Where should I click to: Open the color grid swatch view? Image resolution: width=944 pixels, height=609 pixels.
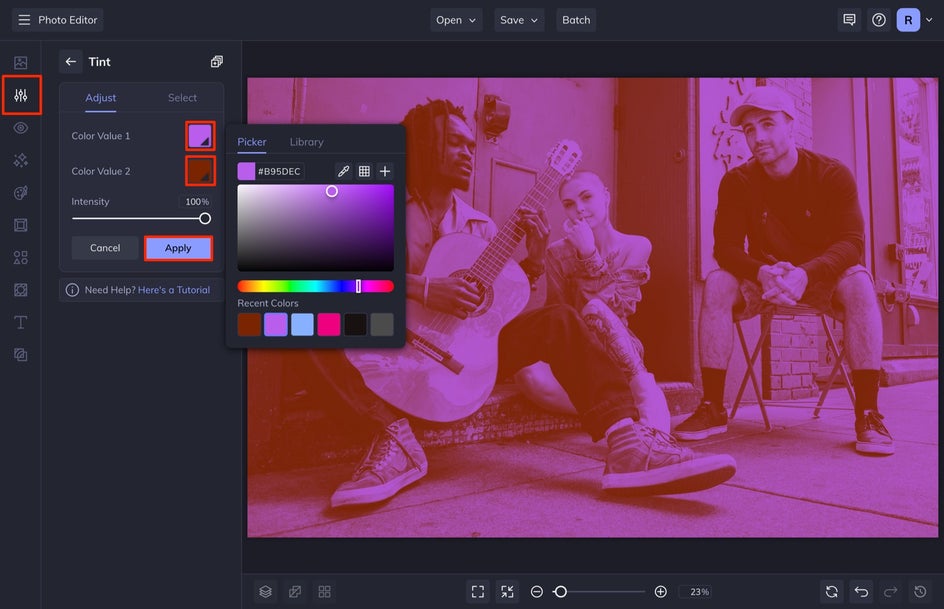click(x=364, y=172)
